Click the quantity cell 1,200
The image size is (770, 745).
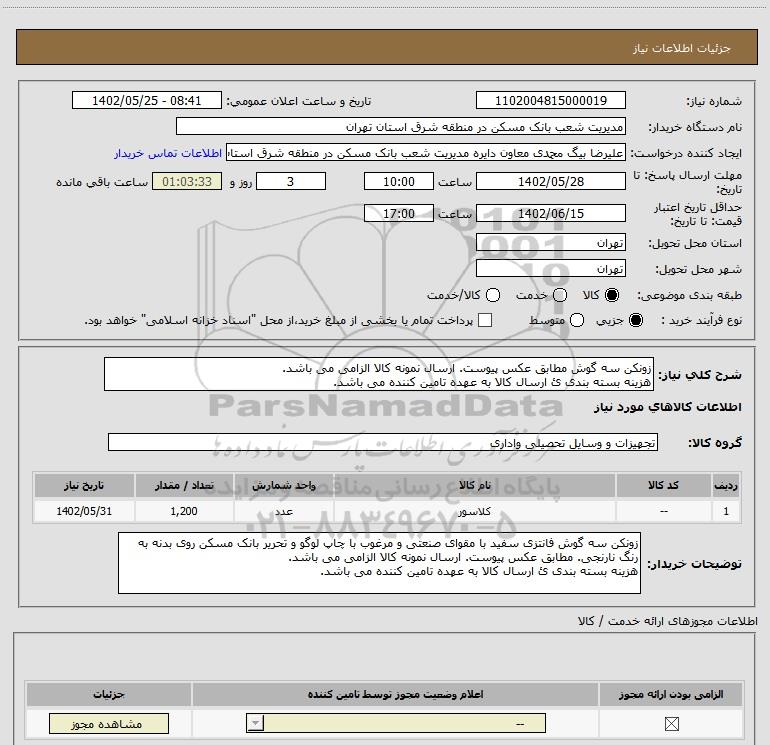coord(184,511)
